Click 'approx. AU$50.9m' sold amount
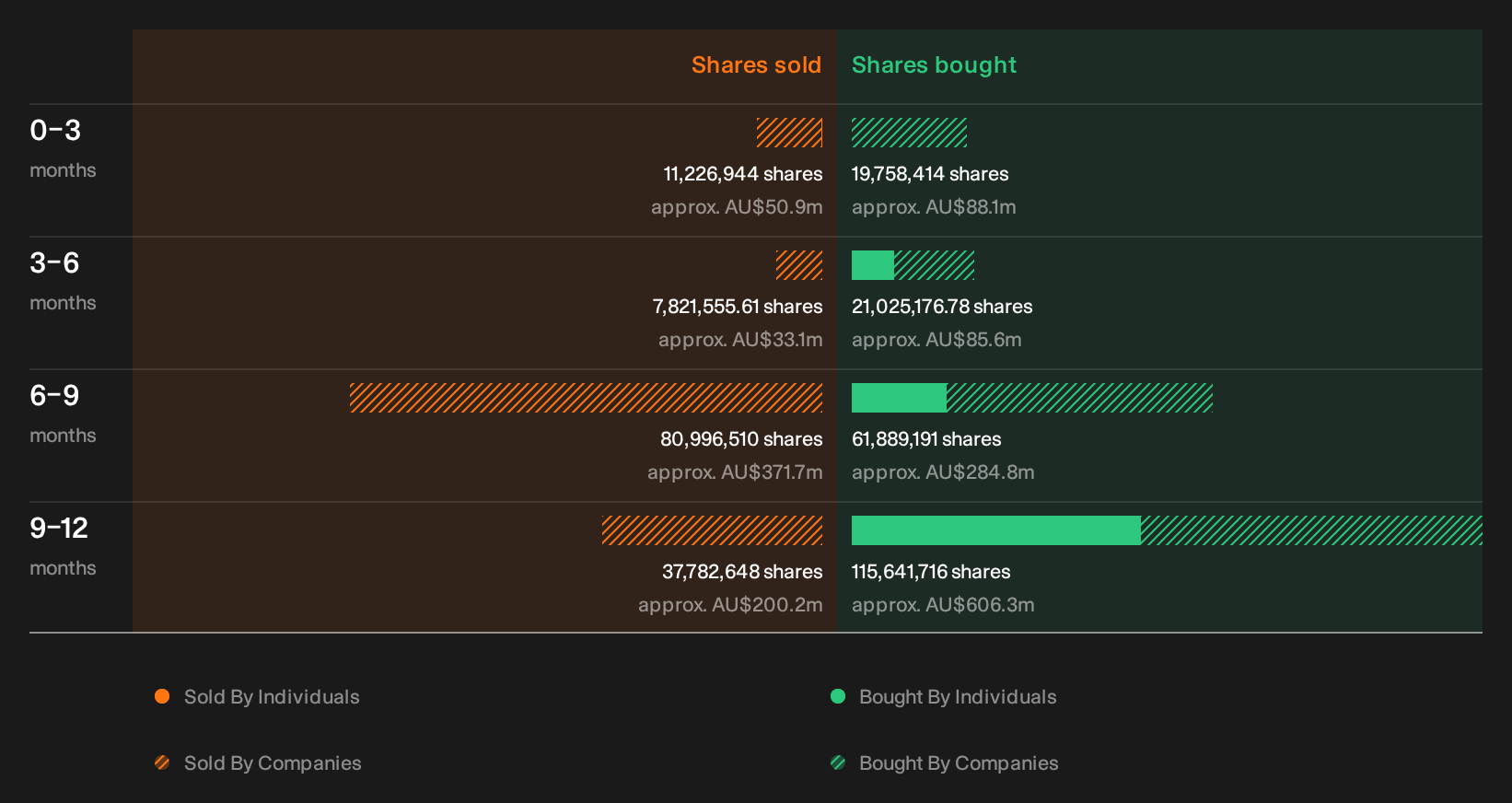1512x803 pixels. [737, 207]
